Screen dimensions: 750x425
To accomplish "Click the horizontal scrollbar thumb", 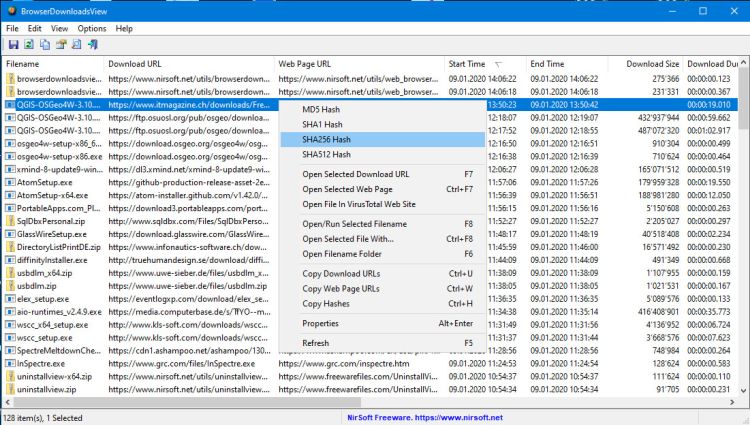I will [187, 402].
